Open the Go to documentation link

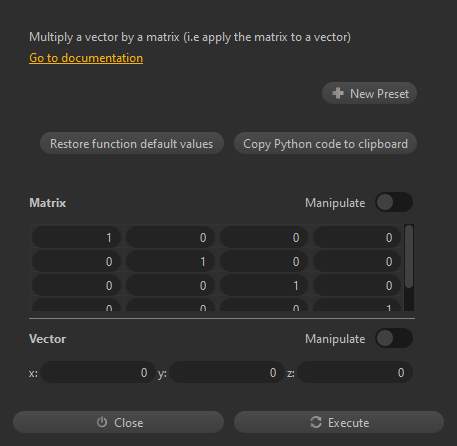click(86, 58)
